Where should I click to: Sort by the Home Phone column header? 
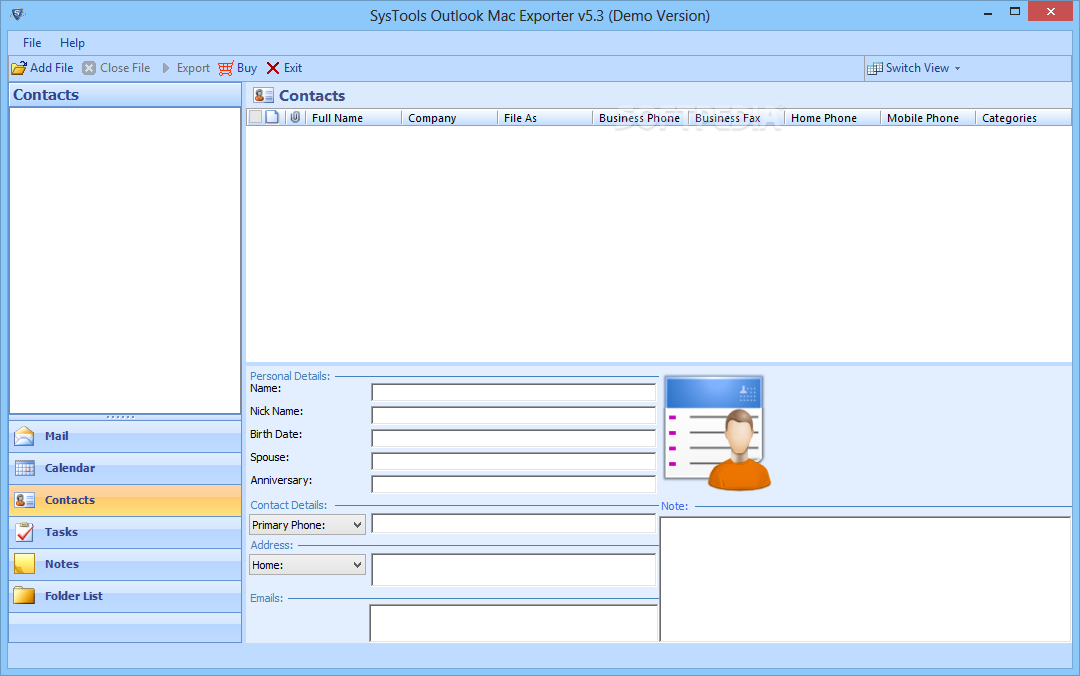(x=833, y=118)
